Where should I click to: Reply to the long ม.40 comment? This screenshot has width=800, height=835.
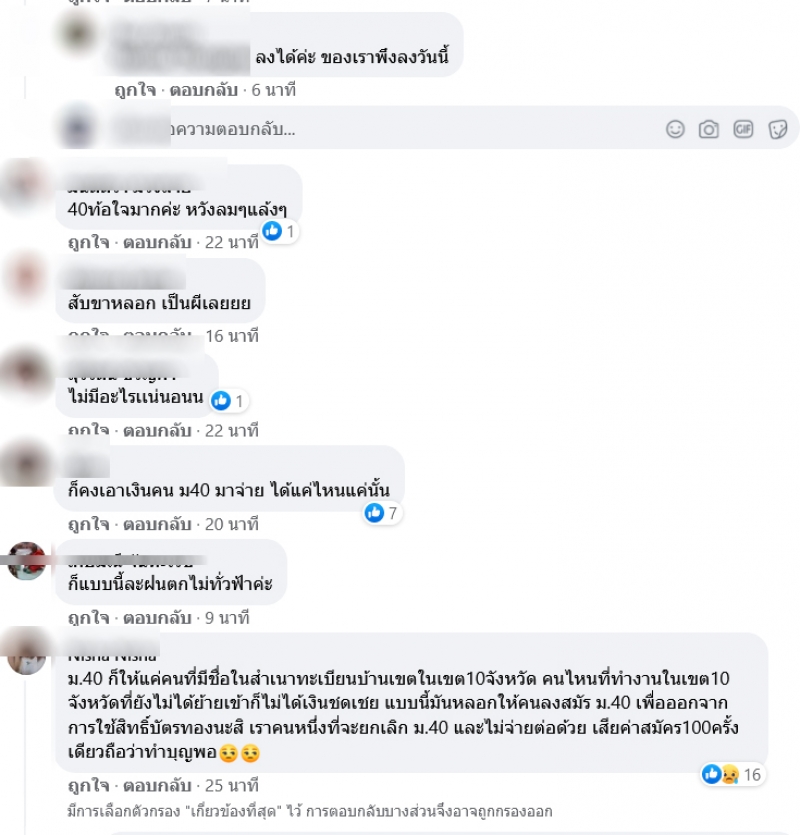(157, 785)
